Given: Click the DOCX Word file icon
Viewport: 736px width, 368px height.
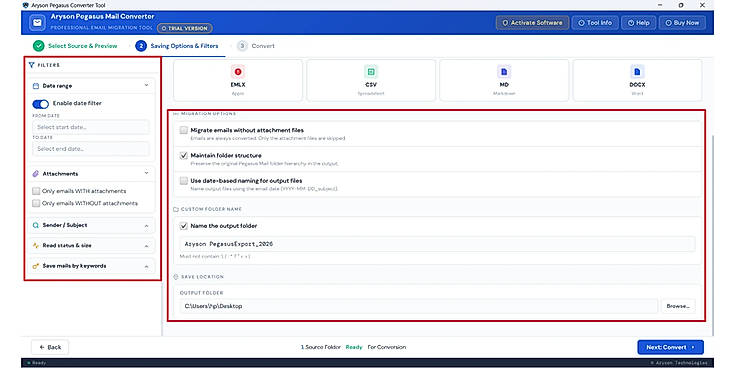Looking at the screenshot, I should (637, 72).
